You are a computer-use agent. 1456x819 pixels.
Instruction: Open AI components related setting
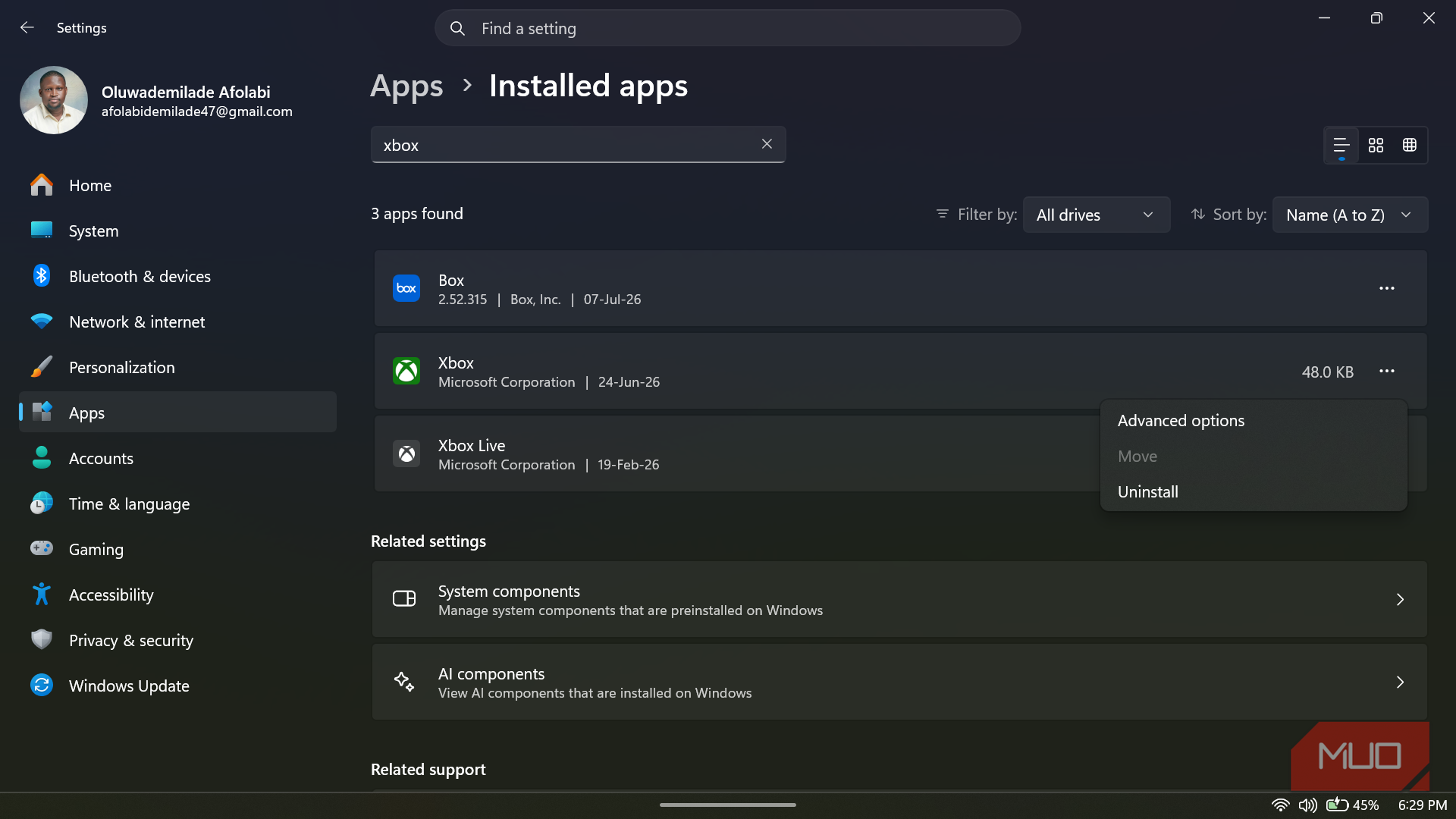pyautogui.click(x=899, y=682)
